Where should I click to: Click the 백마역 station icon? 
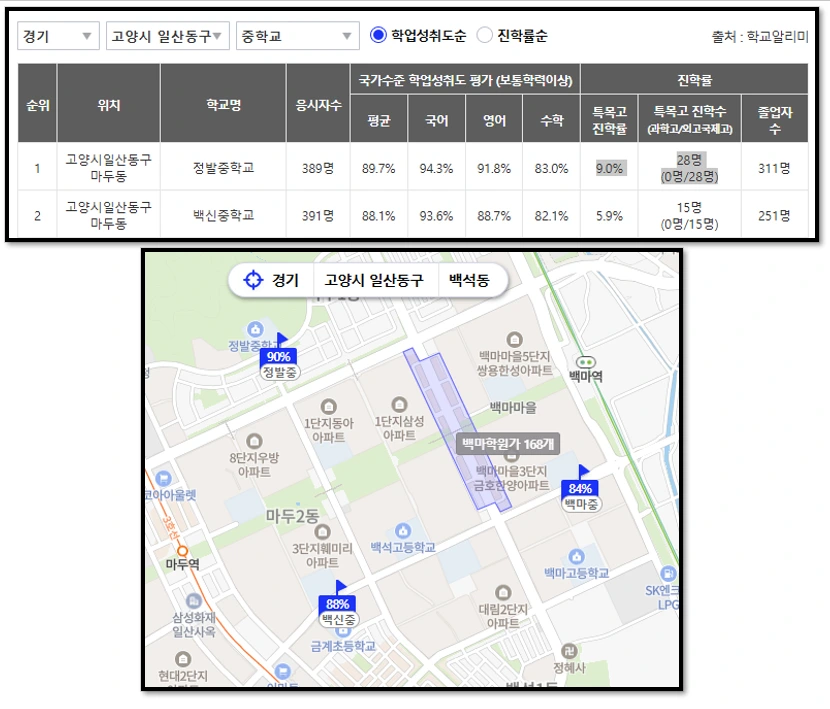pos(585,363)
